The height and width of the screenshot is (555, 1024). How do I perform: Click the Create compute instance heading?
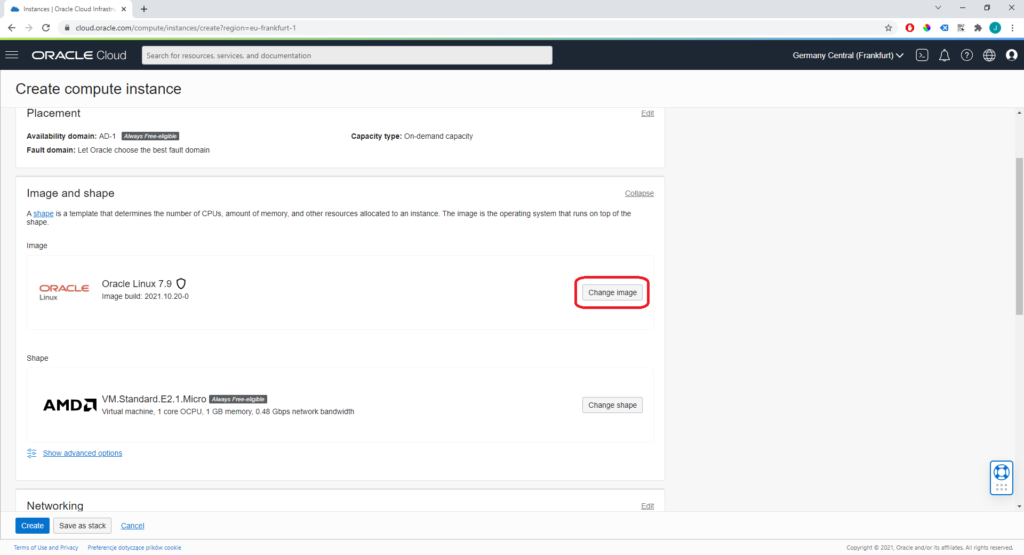click(x=99, y=89)
